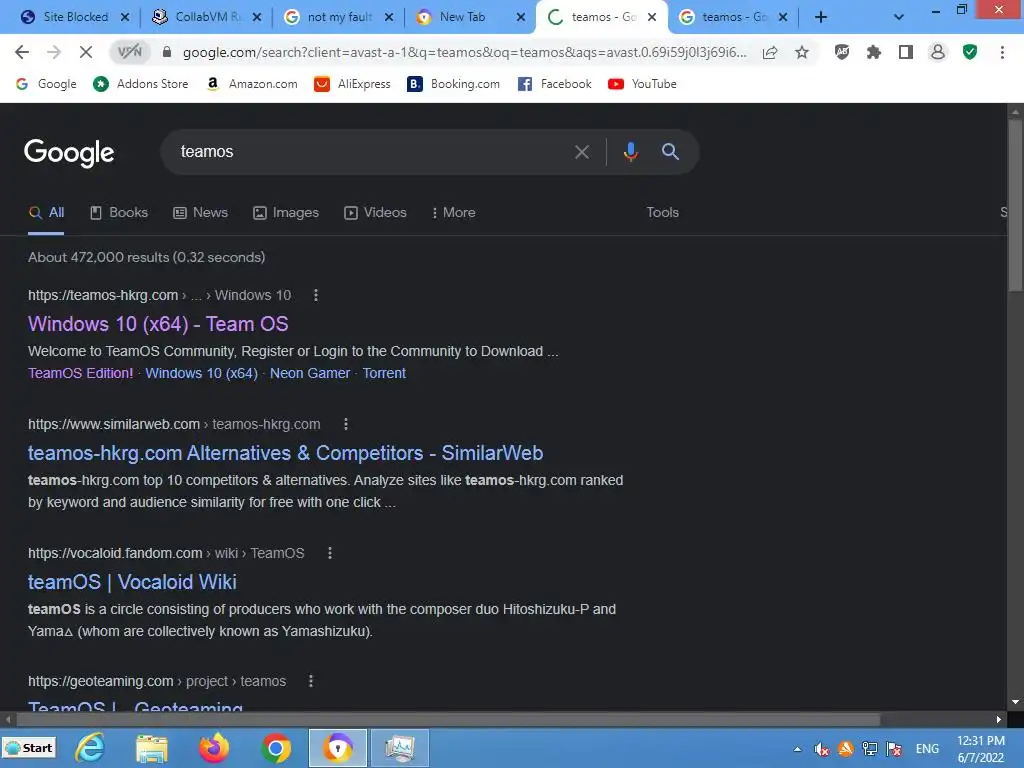Click the address bar URL
The image size is (1024, 768).
(x=464, y=52)
